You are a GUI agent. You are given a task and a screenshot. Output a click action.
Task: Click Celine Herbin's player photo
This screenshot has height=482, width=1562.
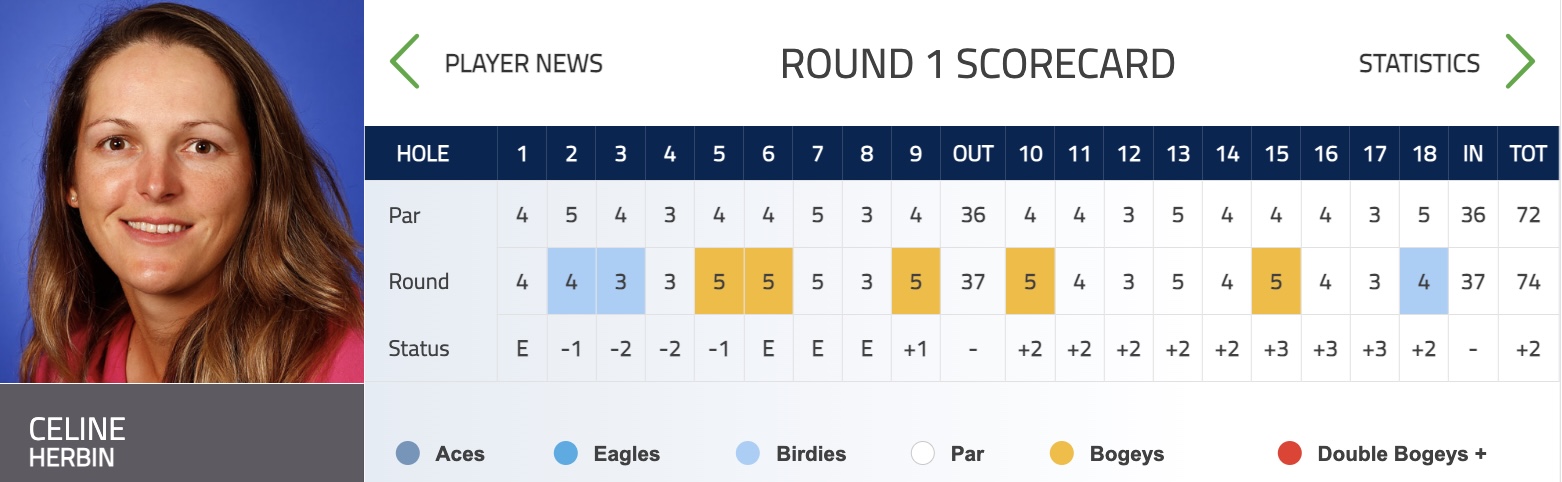point(182,191)
